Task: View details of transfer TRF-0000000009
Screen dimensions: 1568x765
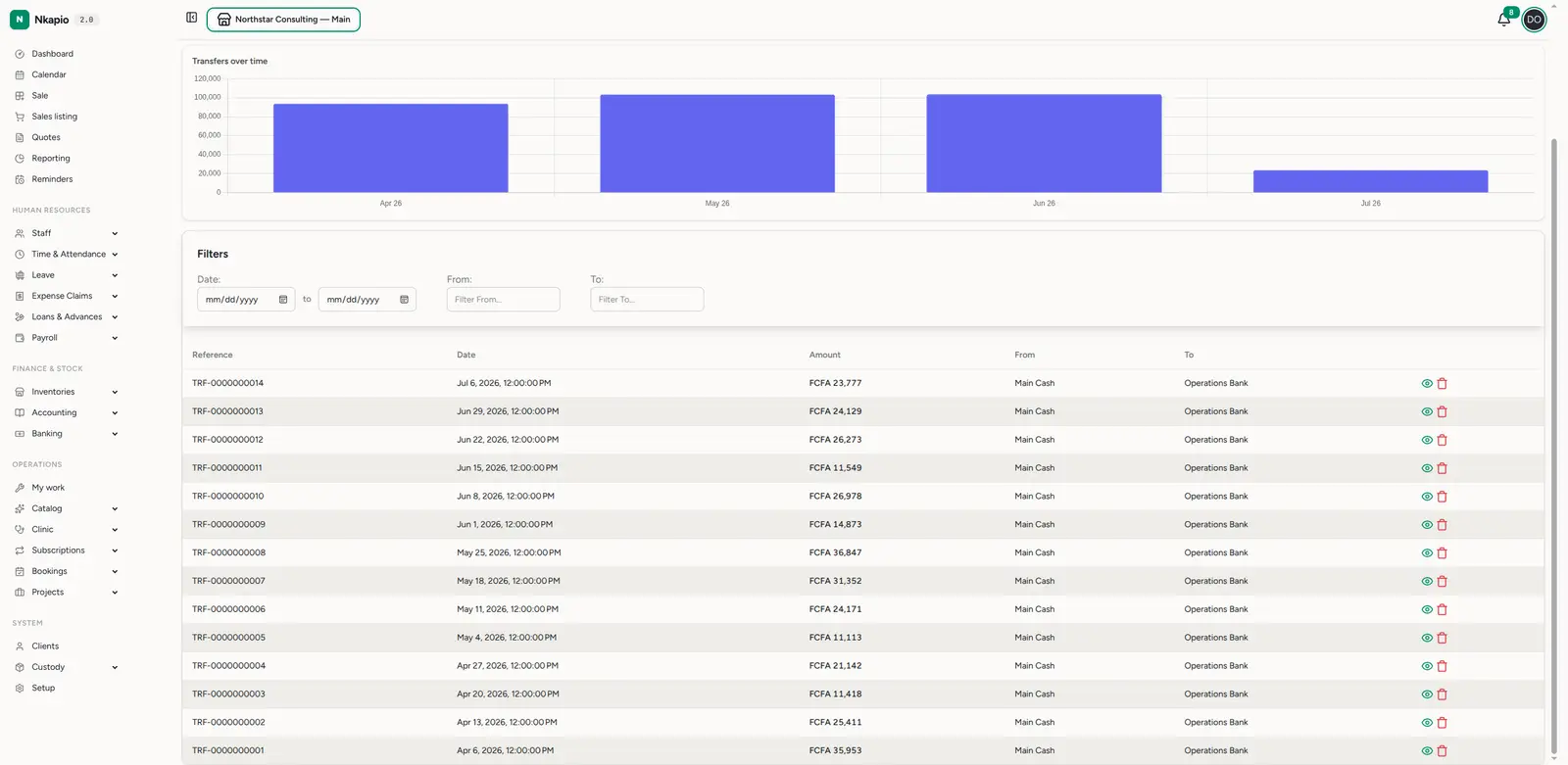Action: [x=1427, y=525]
